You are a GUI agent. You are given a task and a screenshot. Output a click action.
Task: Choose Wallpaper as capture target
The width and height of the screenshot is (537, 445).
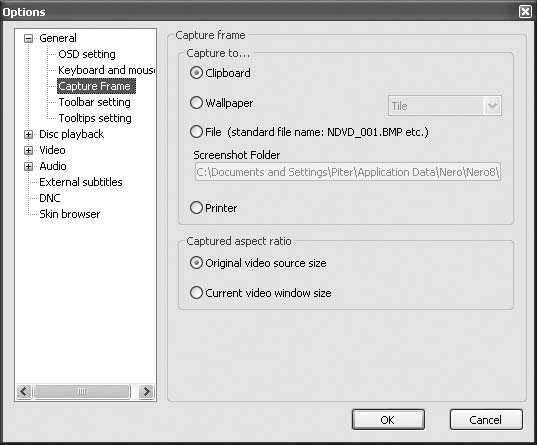(x=196, y=102)
